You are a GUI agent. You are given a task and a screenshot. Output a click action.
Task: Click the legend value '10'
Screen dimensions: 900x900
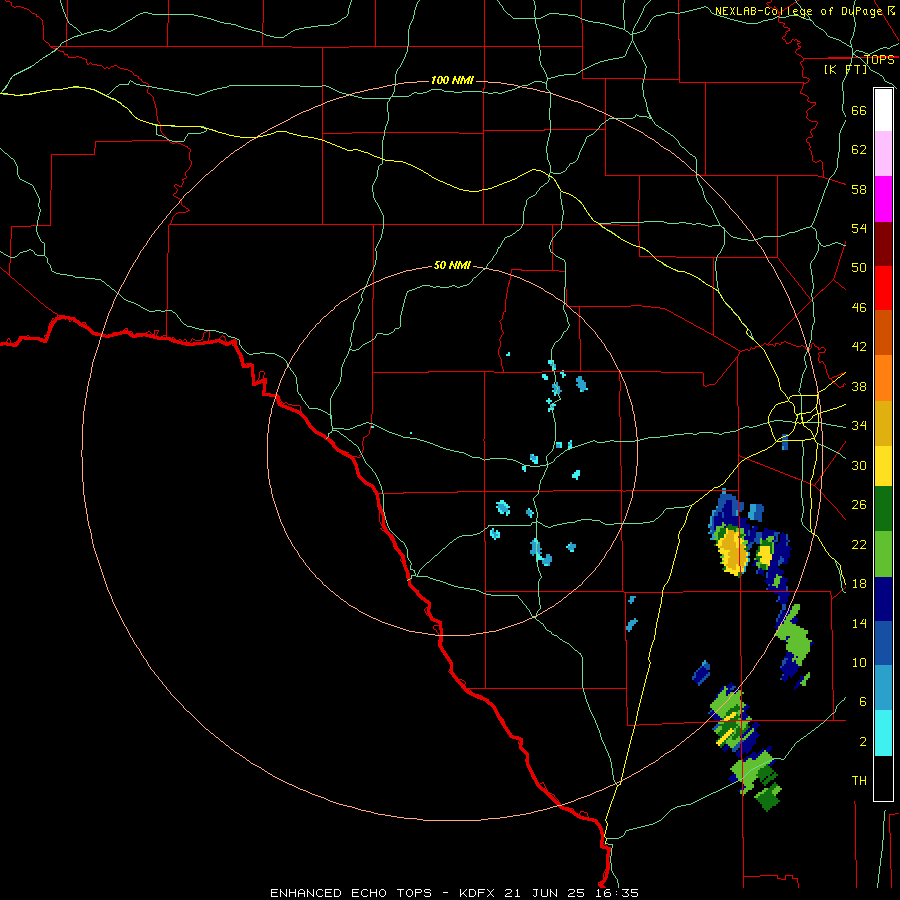859,662
